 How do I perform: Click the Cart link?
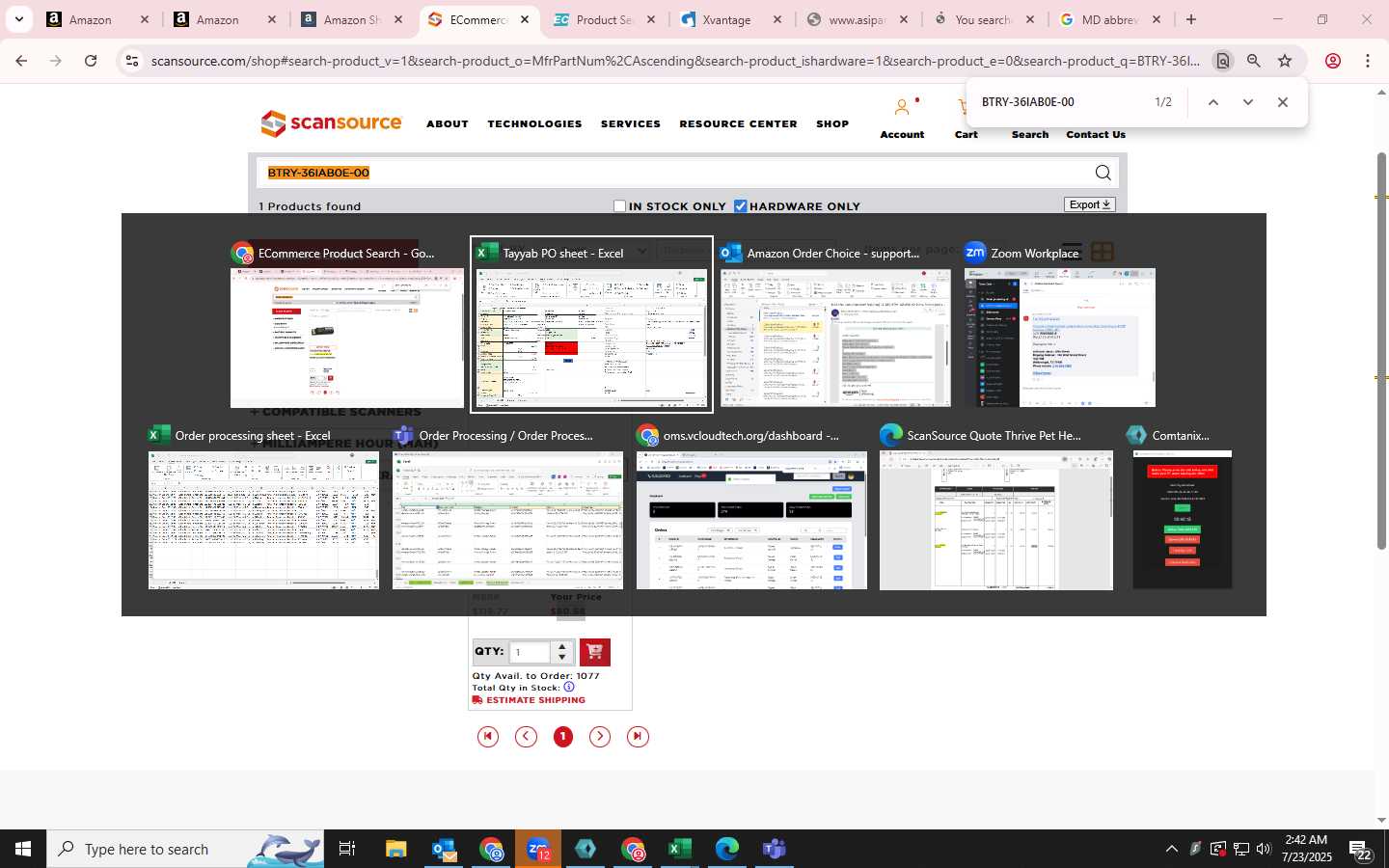[x=967, y=134]
